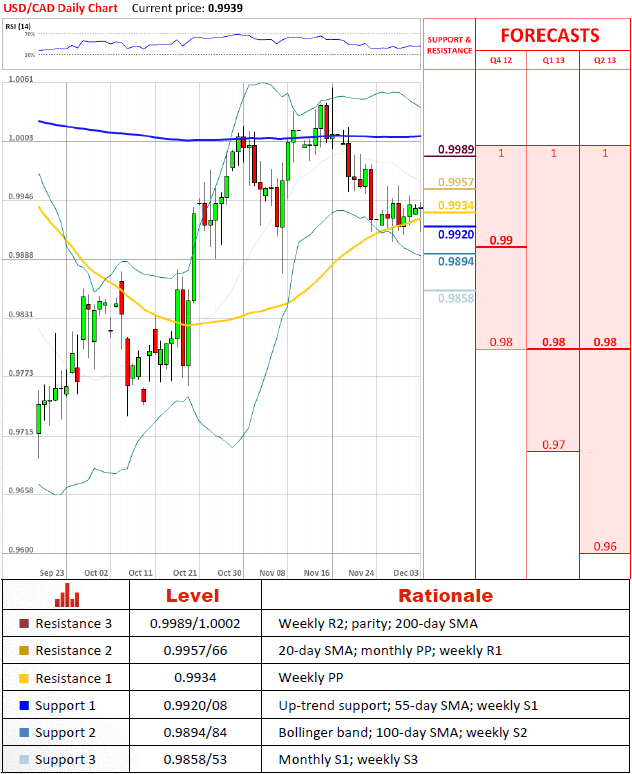Select the Resistance 2 gold color square
The height and width of the screenshot is (774, 632).
click(25, 650)
